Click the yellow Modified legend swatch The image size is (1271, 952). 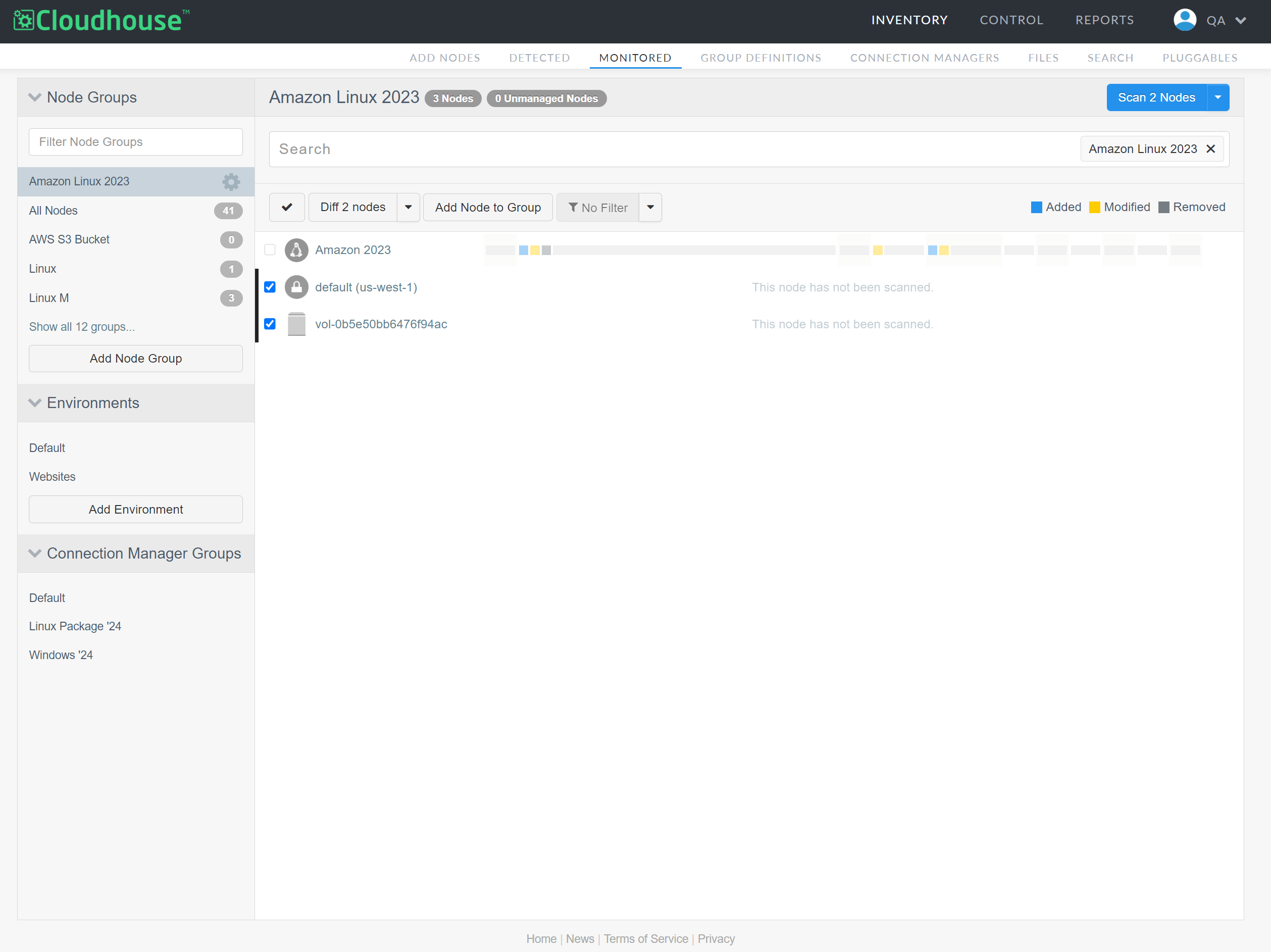pyautogui.click(x=1094, y=208)
